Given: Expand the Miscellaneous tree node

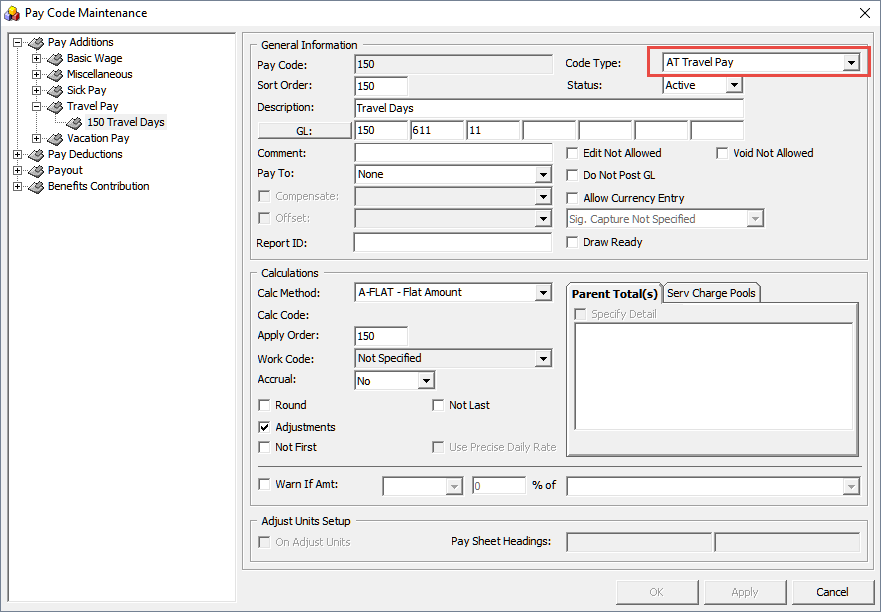Looking at the screenshot, I should [37, 74].
